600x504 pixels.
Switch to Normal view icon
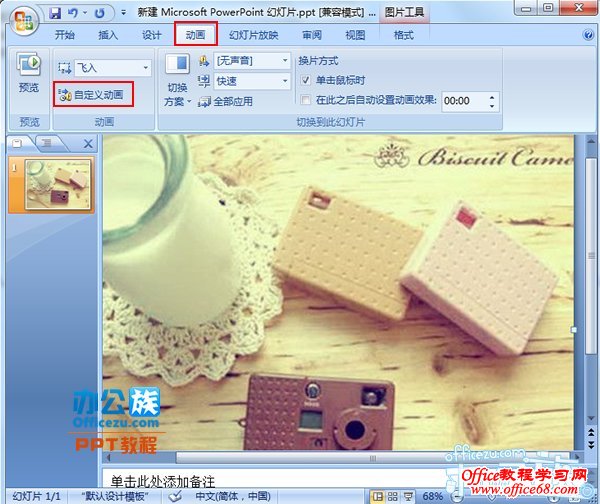378,497
